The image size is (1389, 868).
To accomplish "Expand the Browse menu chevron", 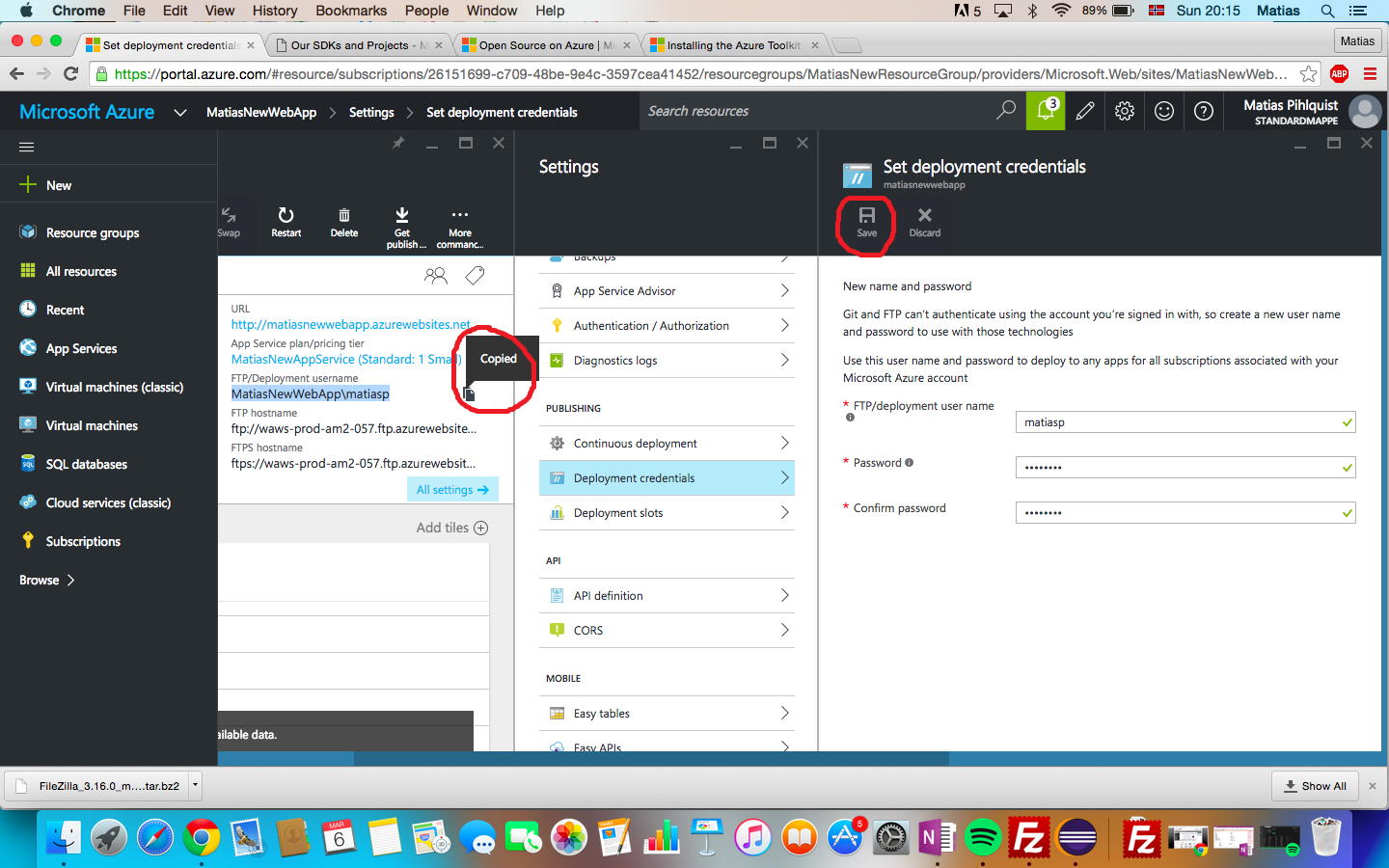I will (x=70, y=580).
